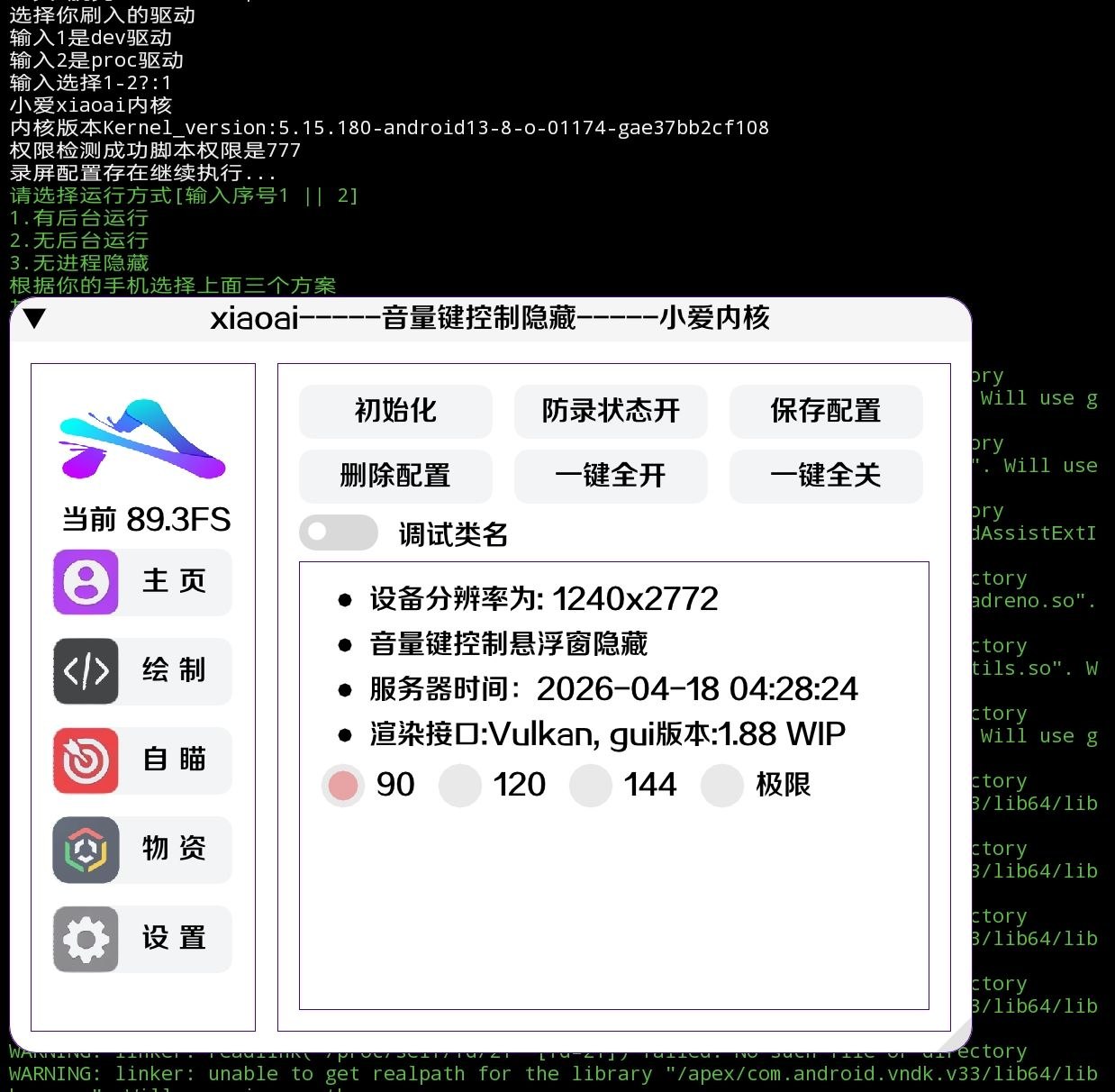Click the hexagon supplies icon
1115x1092 pixels.
point(86,850)
